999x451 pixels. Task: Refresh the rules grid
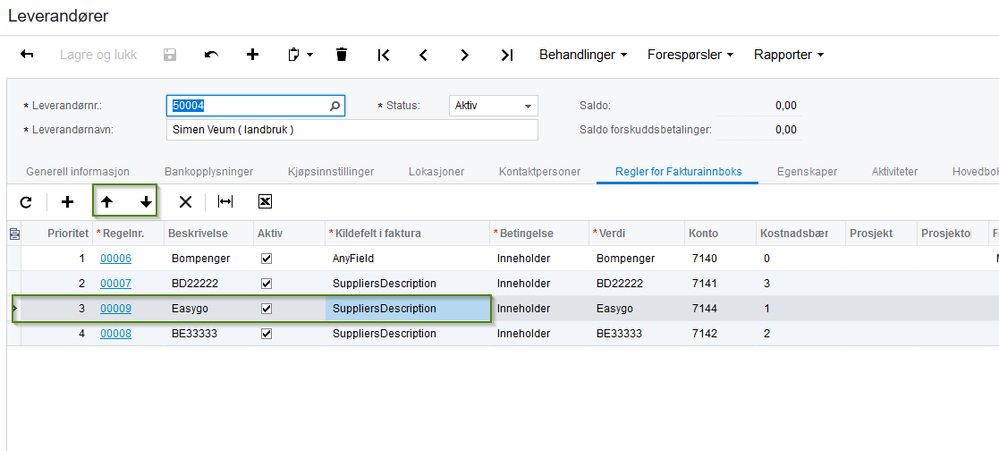click(25, 202)
